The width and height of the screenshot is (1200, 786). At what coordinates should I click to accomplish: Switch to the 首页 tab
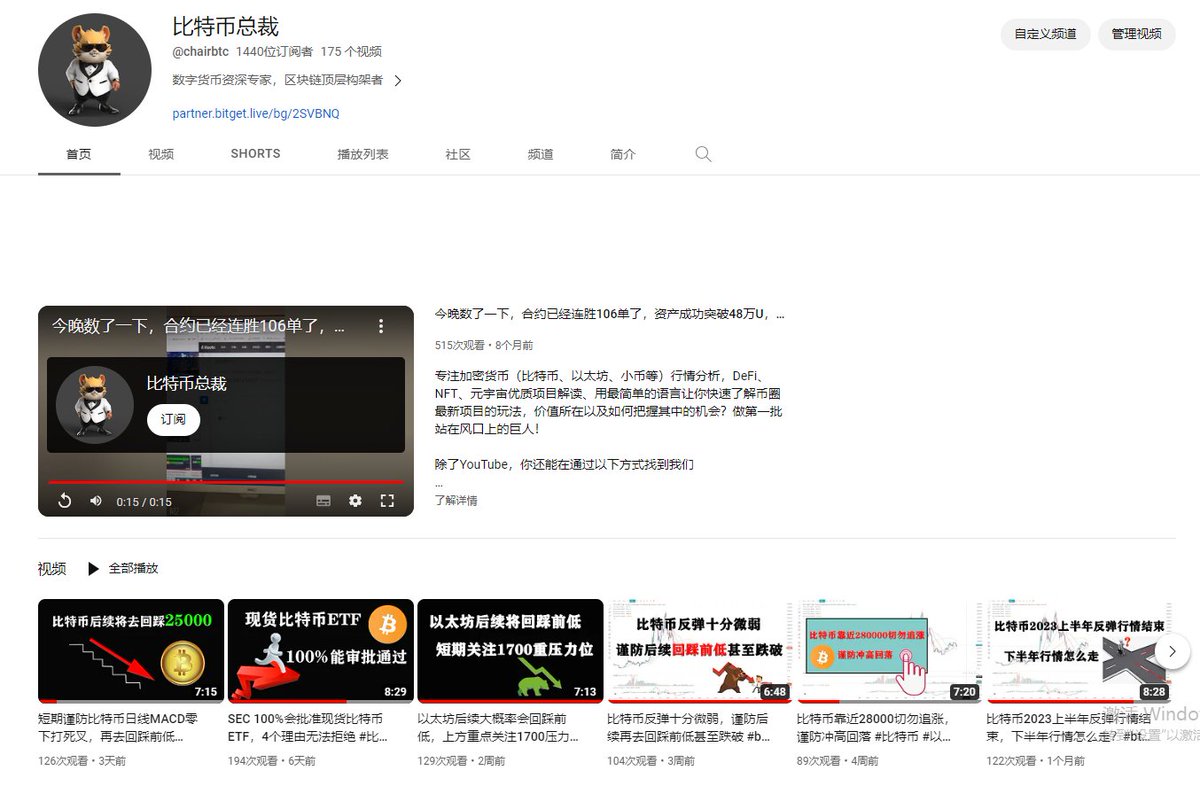pyautogui.click(x=79, y=154)
